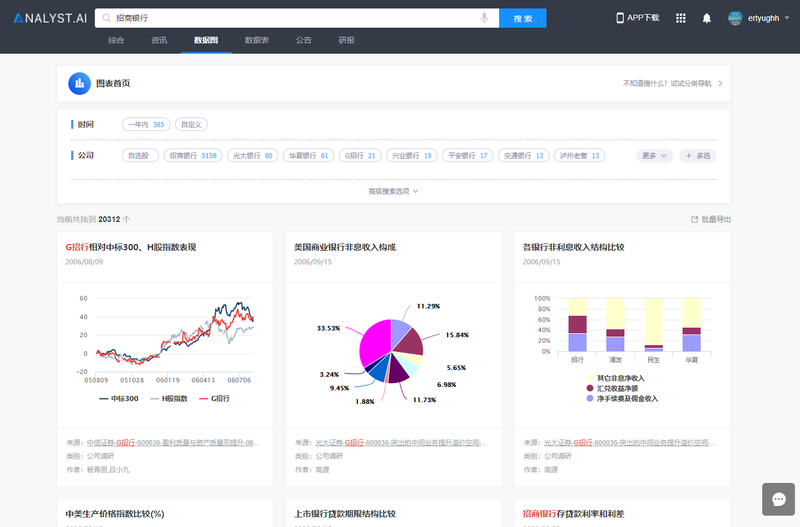Toggle 汇兑收益净额 legend swatch
Viewport: 800px width, 527px height.
click(590, 388)
